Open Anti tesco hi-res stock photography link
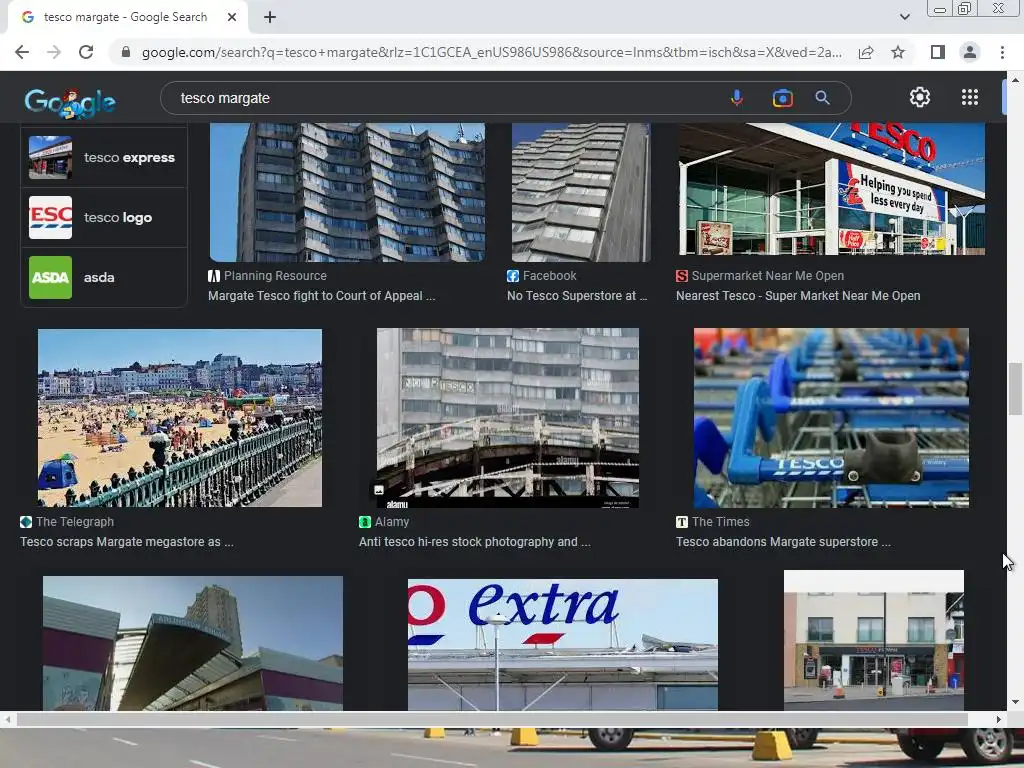Screen dimensions: 1024x768 [475, 542]
